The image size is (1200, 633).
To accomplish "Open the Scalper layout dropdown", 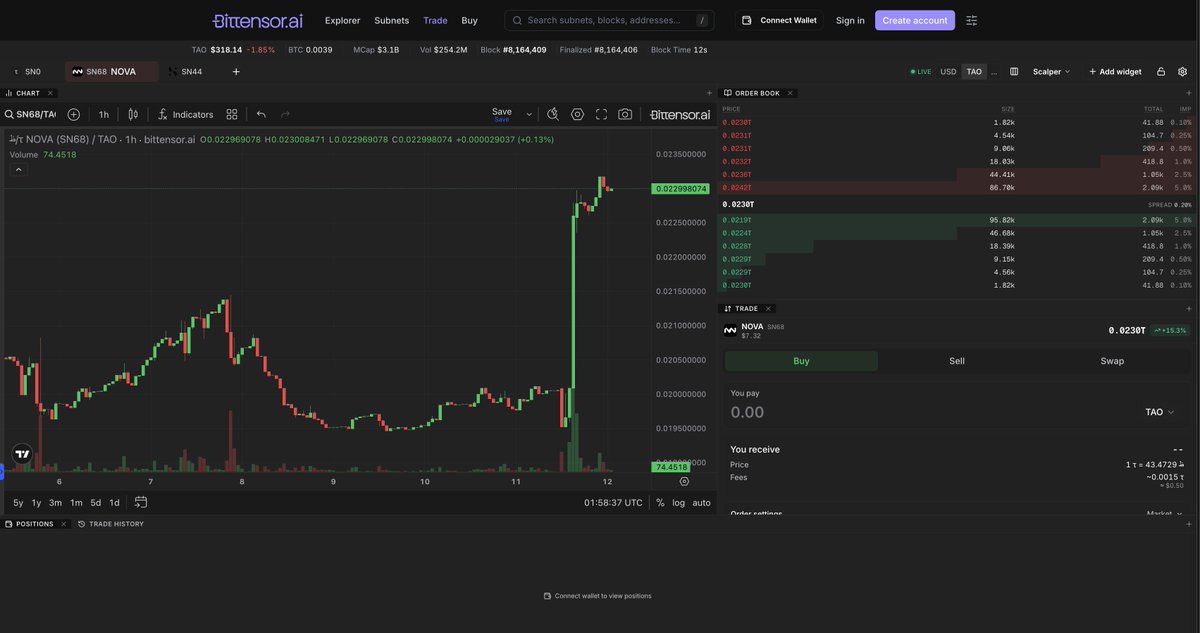I will (x=1051, y=72).
